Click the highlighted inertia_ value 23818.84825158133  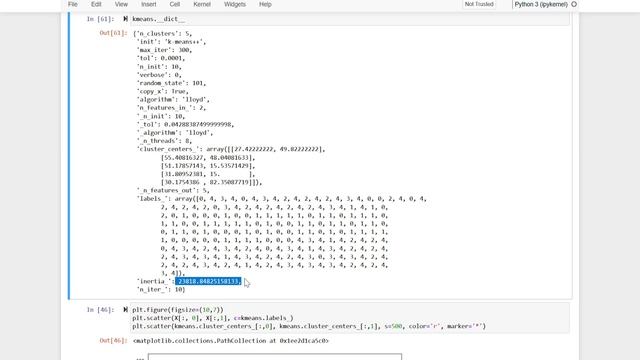click(208, 281)
